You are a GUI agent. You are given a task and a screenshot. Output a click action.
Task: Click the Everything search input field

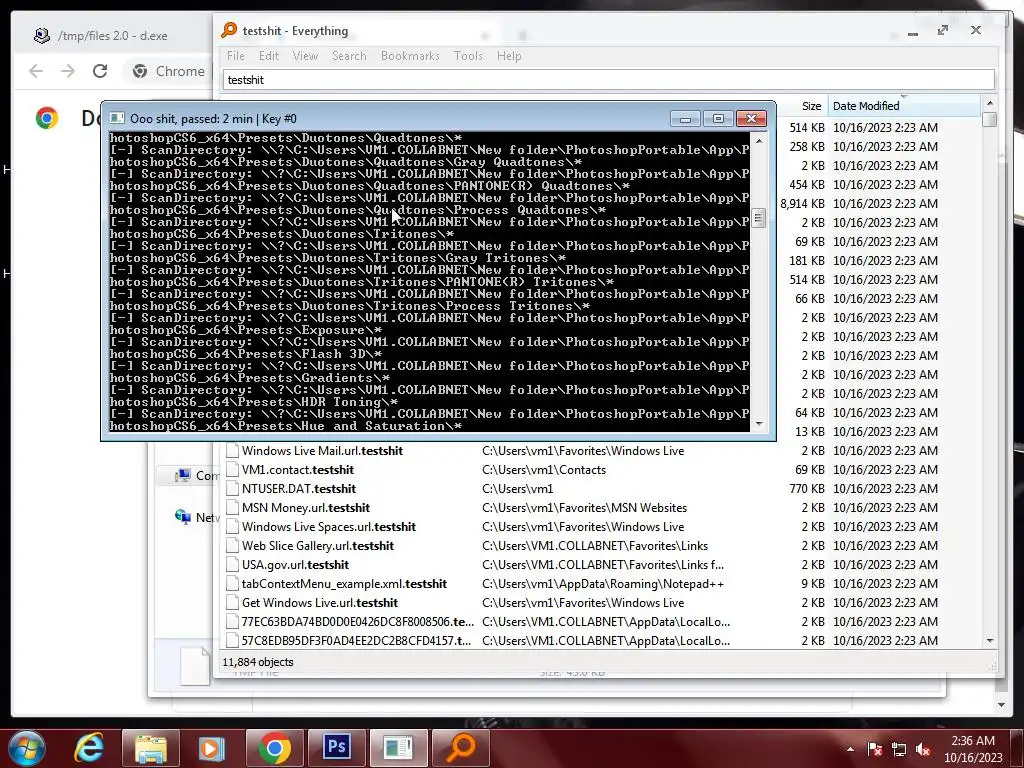609,80
